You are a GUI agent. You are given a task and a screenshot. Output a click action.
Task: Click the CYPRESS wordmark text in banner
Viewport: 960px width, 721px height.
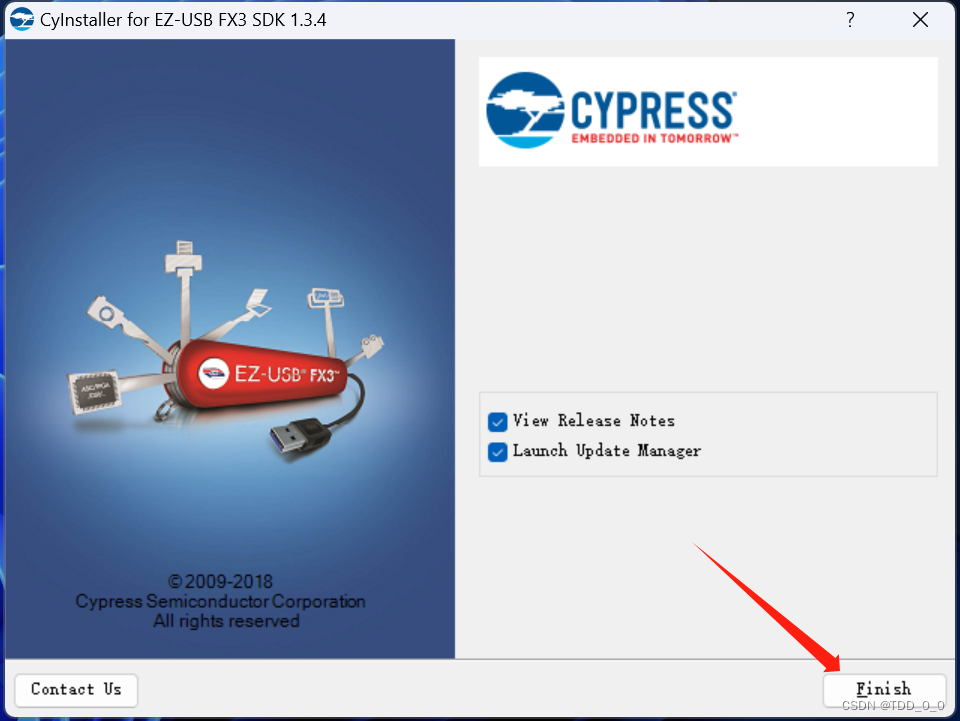tap(653, 110)
